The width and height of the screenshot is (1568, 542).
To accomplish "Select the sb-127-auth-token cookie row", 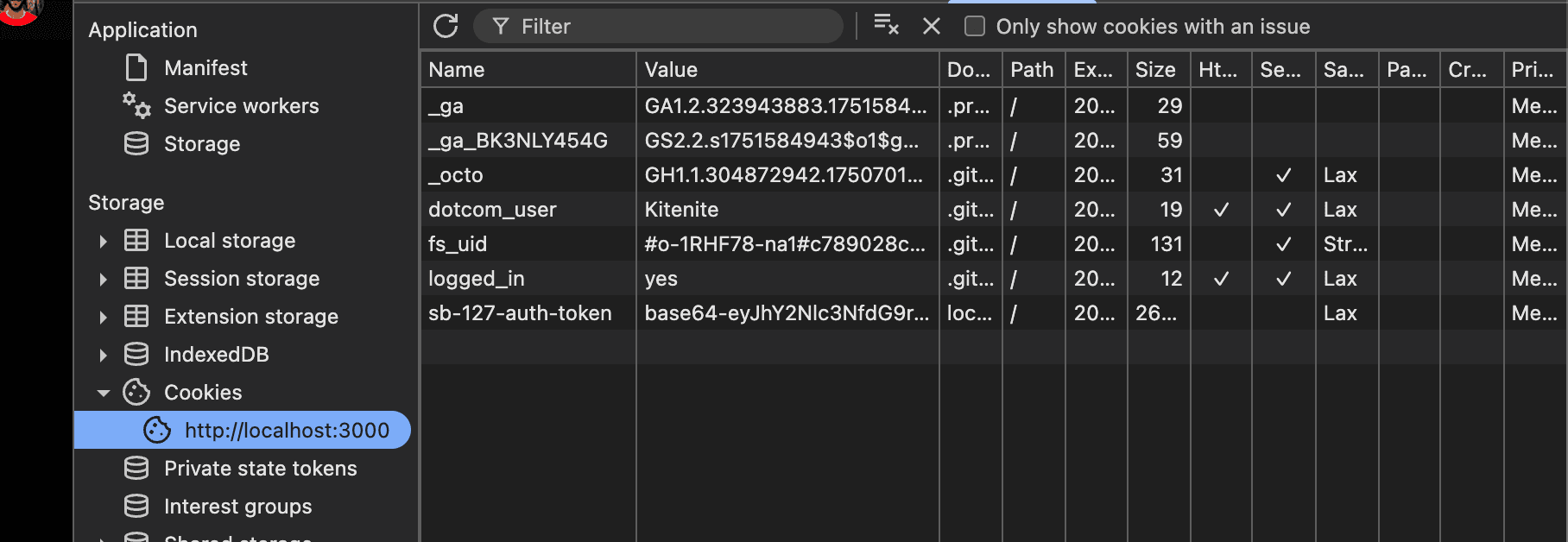I will (x=520, y=312).
